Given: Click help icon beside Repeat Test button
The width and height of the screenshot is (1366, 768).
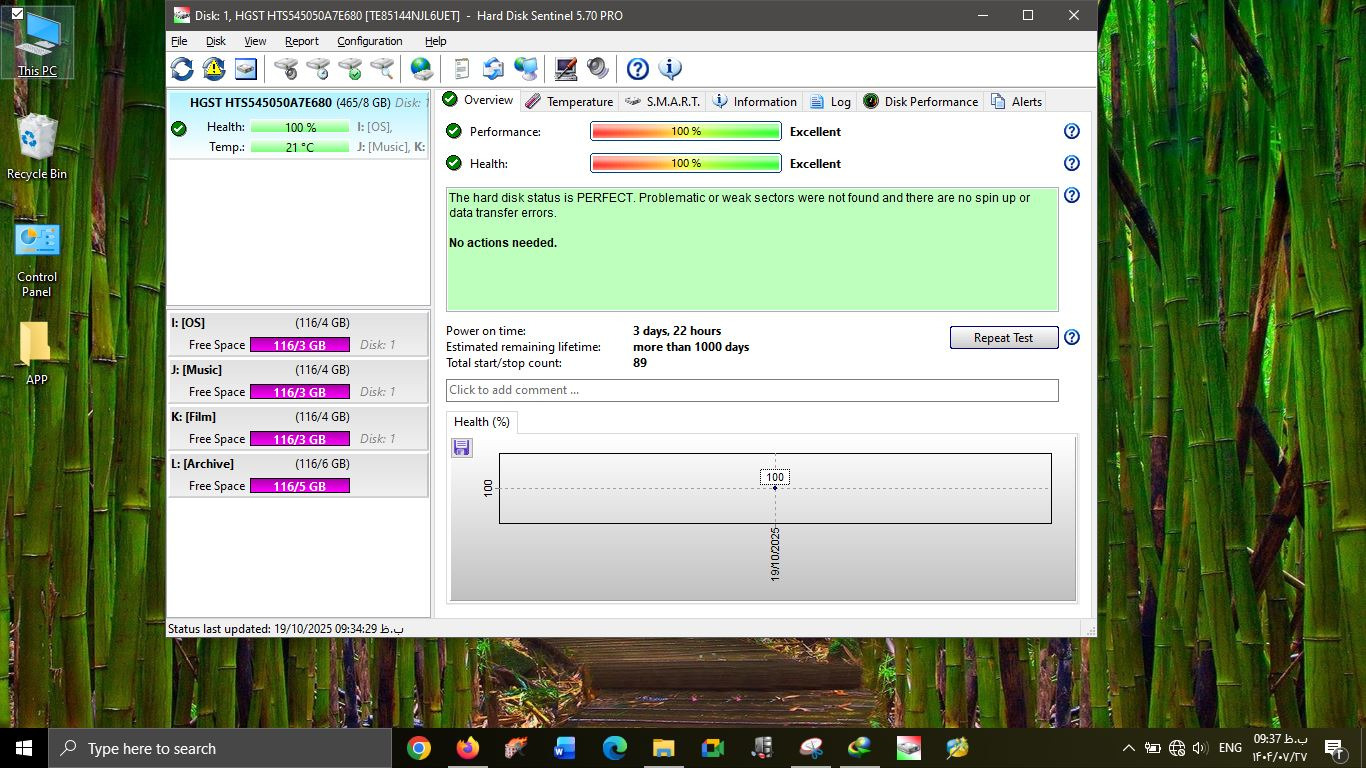Looking at the screenshot, I should [1071, 337].
